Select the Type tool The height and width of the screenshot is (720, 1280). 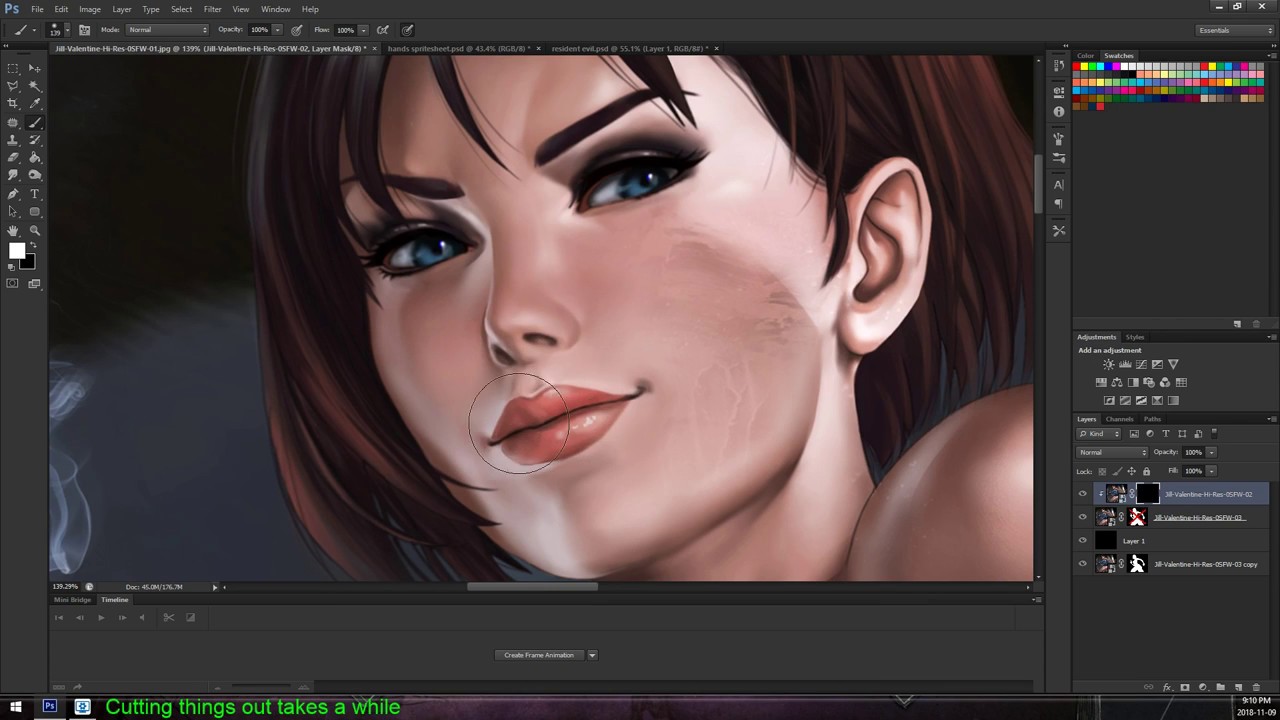coord(34,194)
